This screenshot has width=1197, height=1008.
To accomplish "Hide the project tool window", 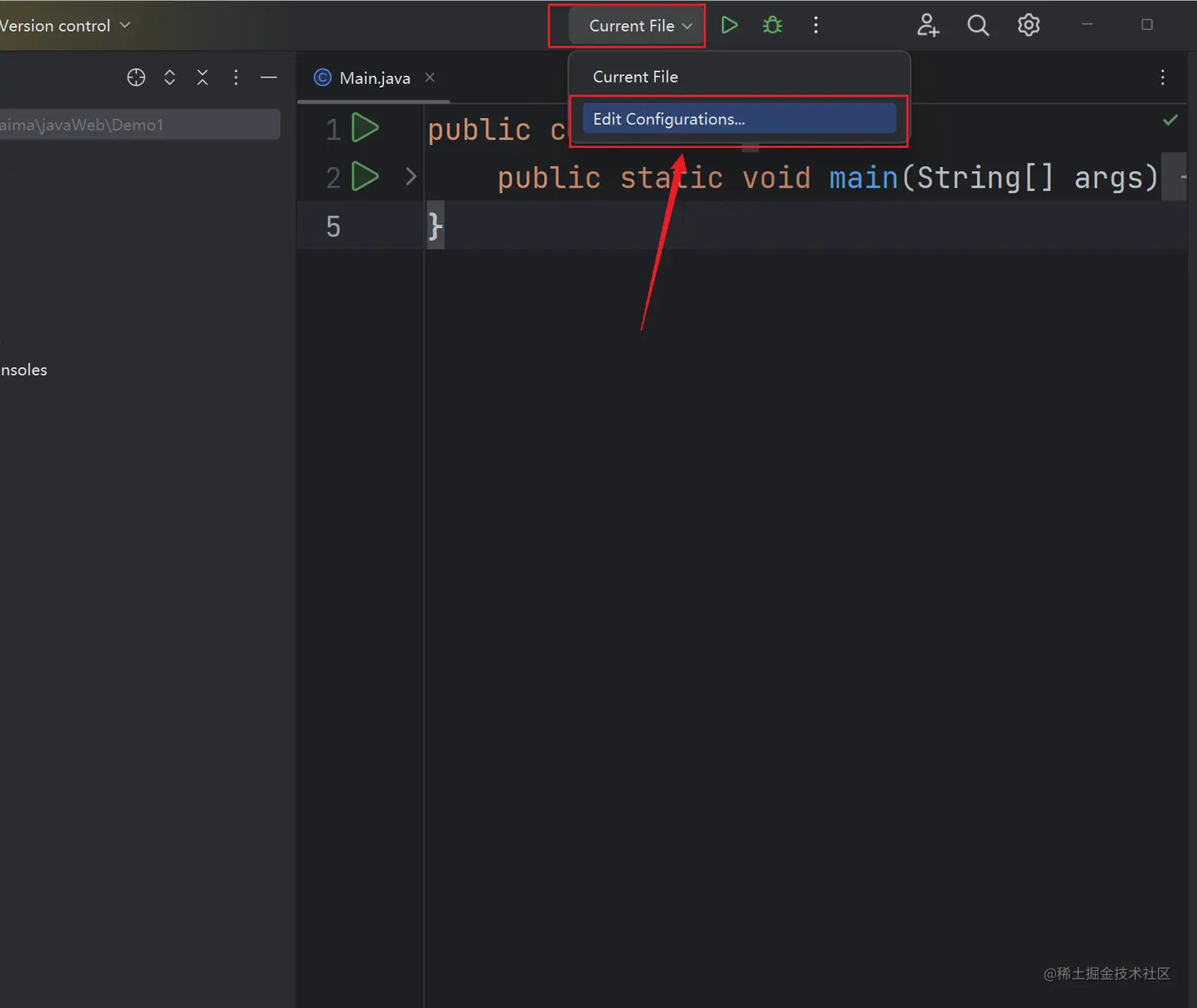I will pyautogui.click(x=268, y=78).
